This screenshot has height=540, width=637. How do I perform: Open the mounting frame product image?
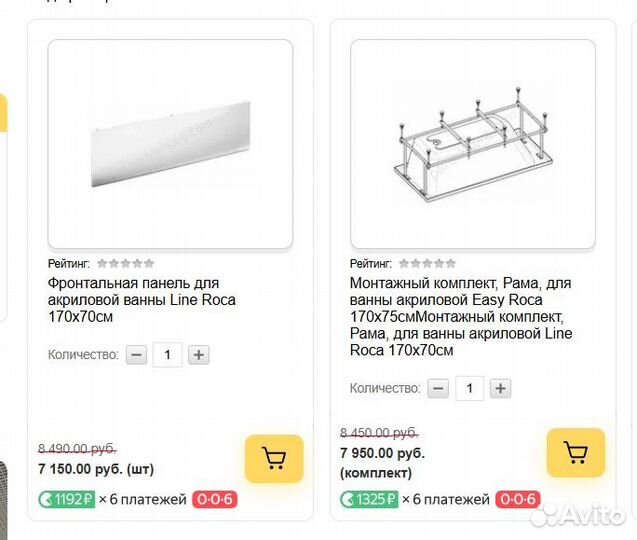[x=472, y=144]
